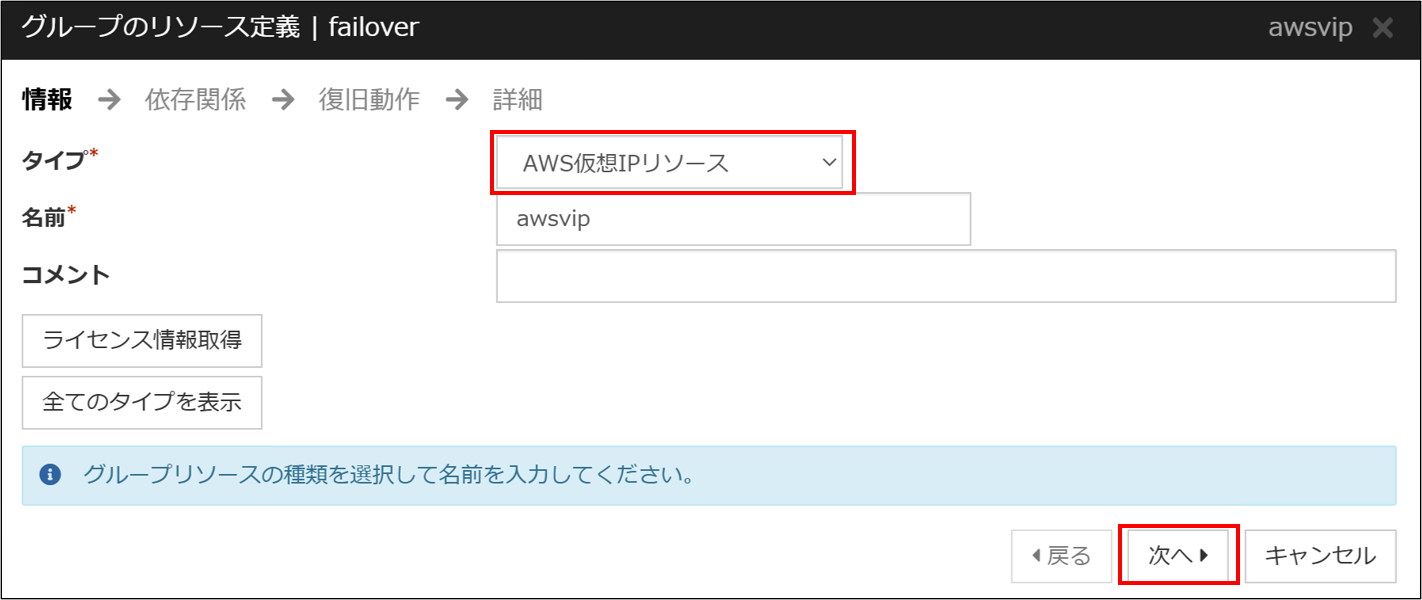Go back with the 戻る button
Screen dimensions: 1422x600
pyautogui.click(x=1061, y=556)
